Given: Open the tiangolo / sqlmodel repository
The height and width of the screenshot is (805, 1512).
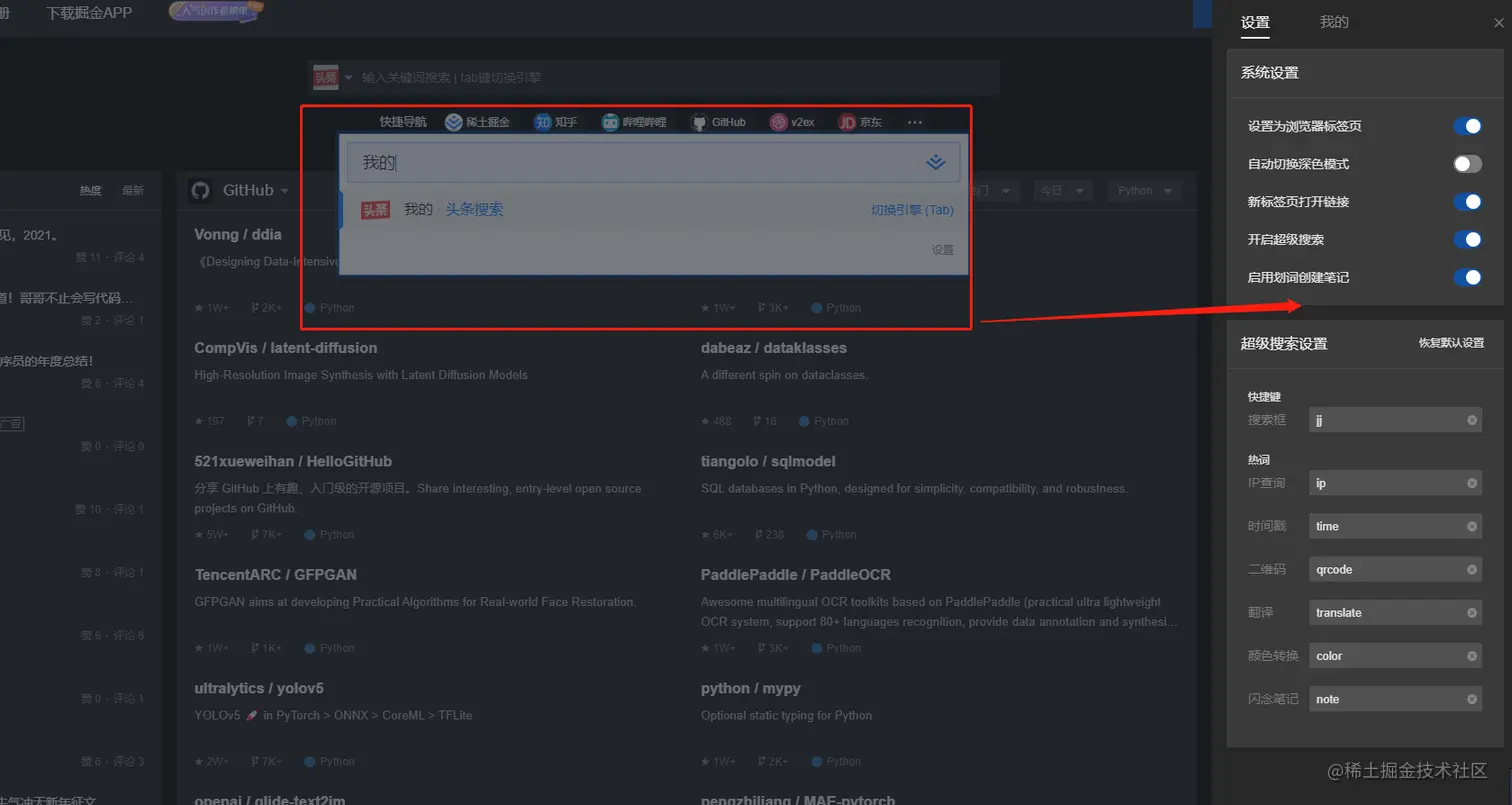Looking at the screenshot, I should [x=768, y=461].
